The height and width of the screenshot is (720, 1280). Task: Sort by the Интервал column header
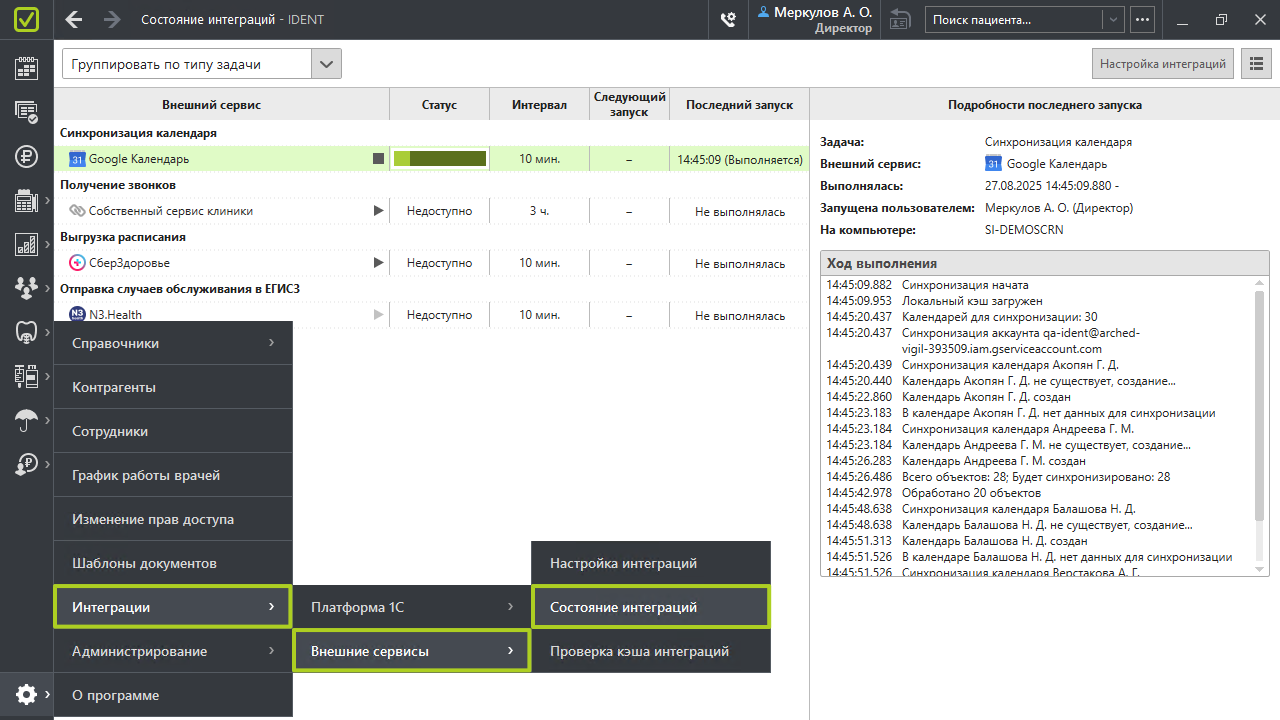[539, 105]
